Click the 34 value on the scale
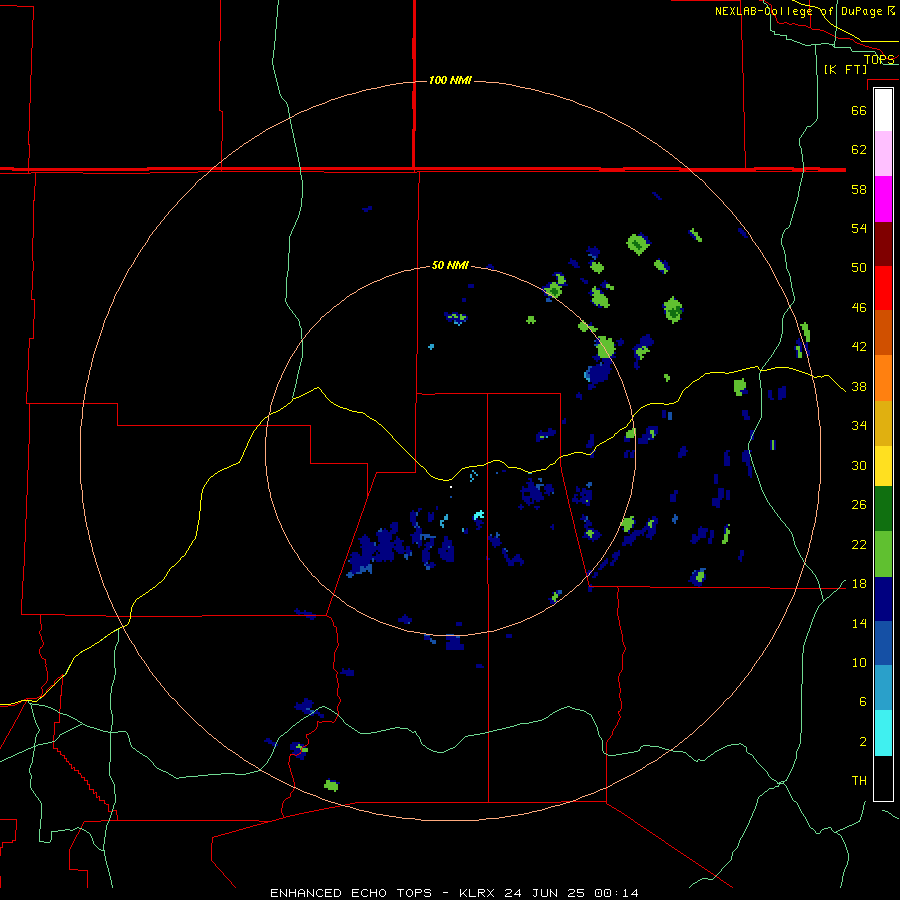Viewport: 900px width, 900px height. coord(859,426)
